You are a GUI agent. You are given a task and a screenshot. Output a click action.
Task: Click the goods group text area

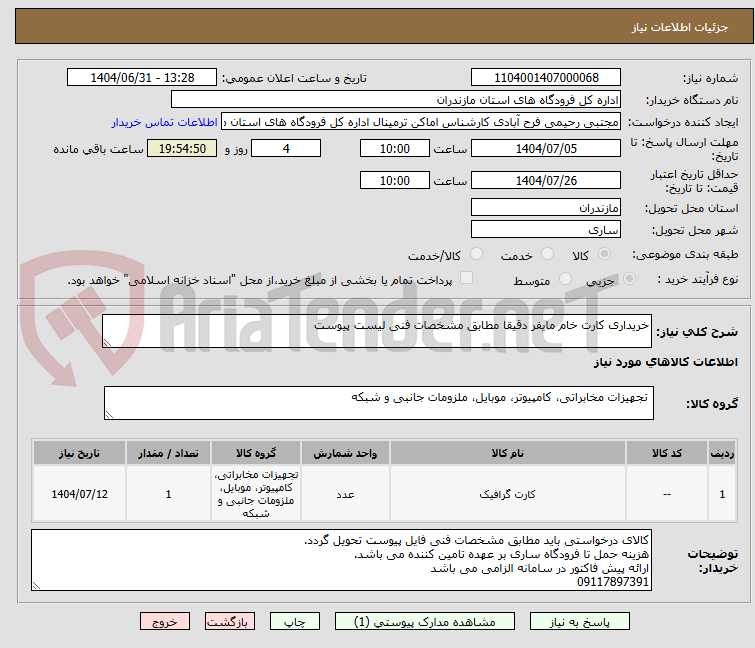tap(378, 403)
